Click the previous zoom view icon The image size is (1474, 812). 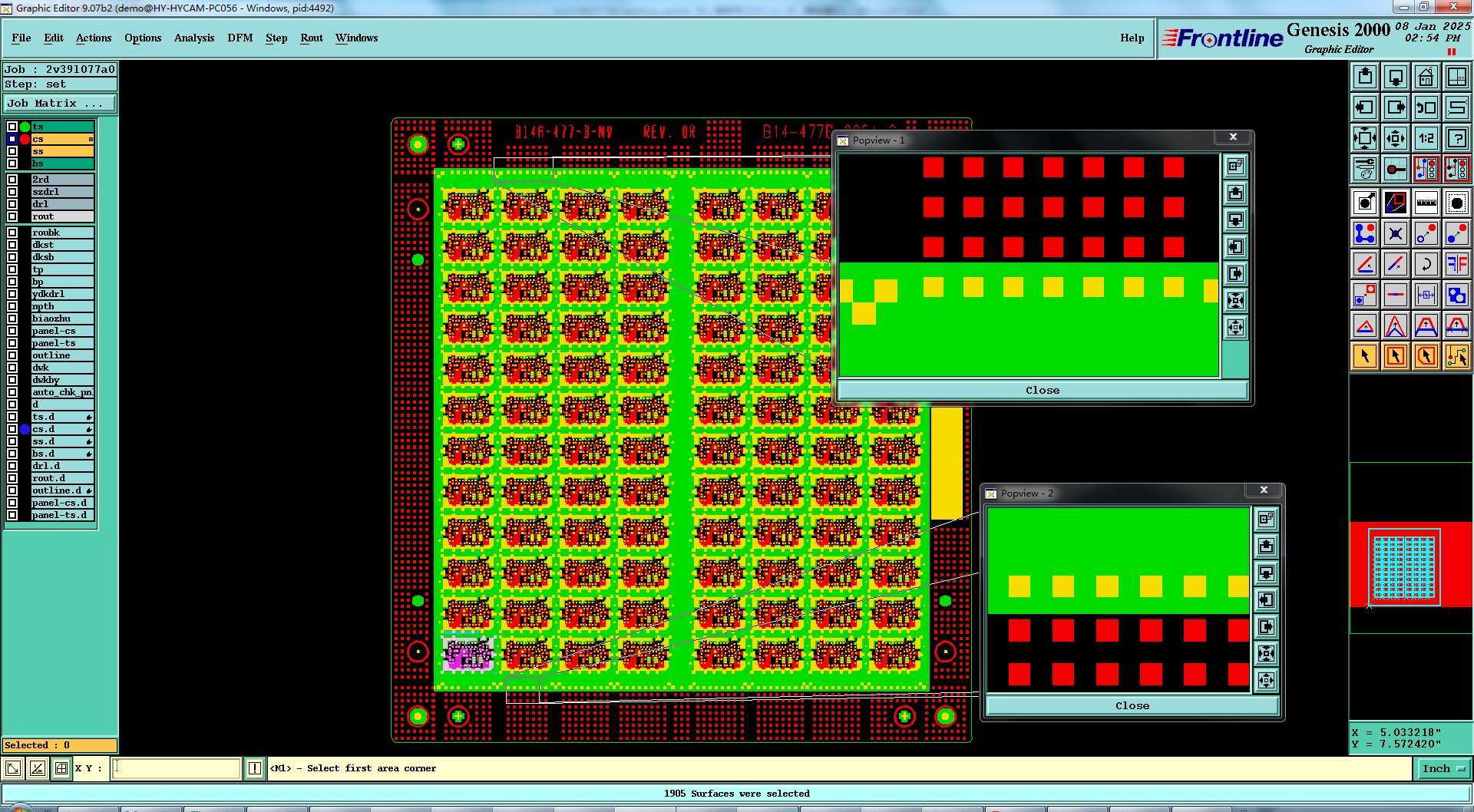click(1426, 107)
